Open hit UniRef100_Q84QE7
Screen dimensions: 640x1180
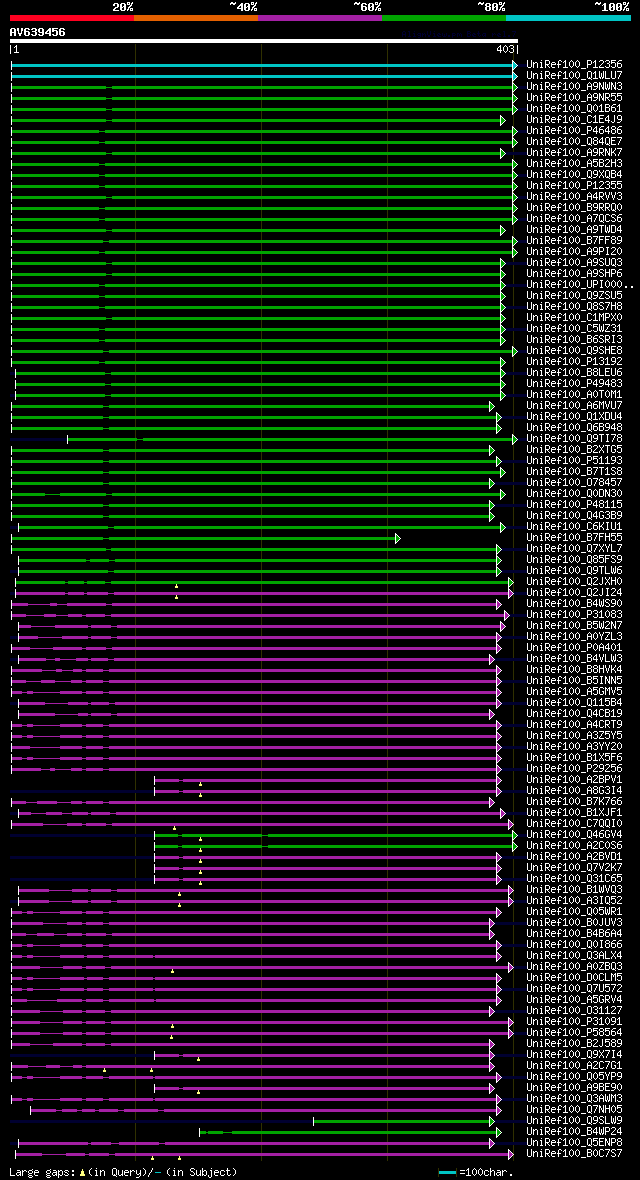tap(574, 141)
